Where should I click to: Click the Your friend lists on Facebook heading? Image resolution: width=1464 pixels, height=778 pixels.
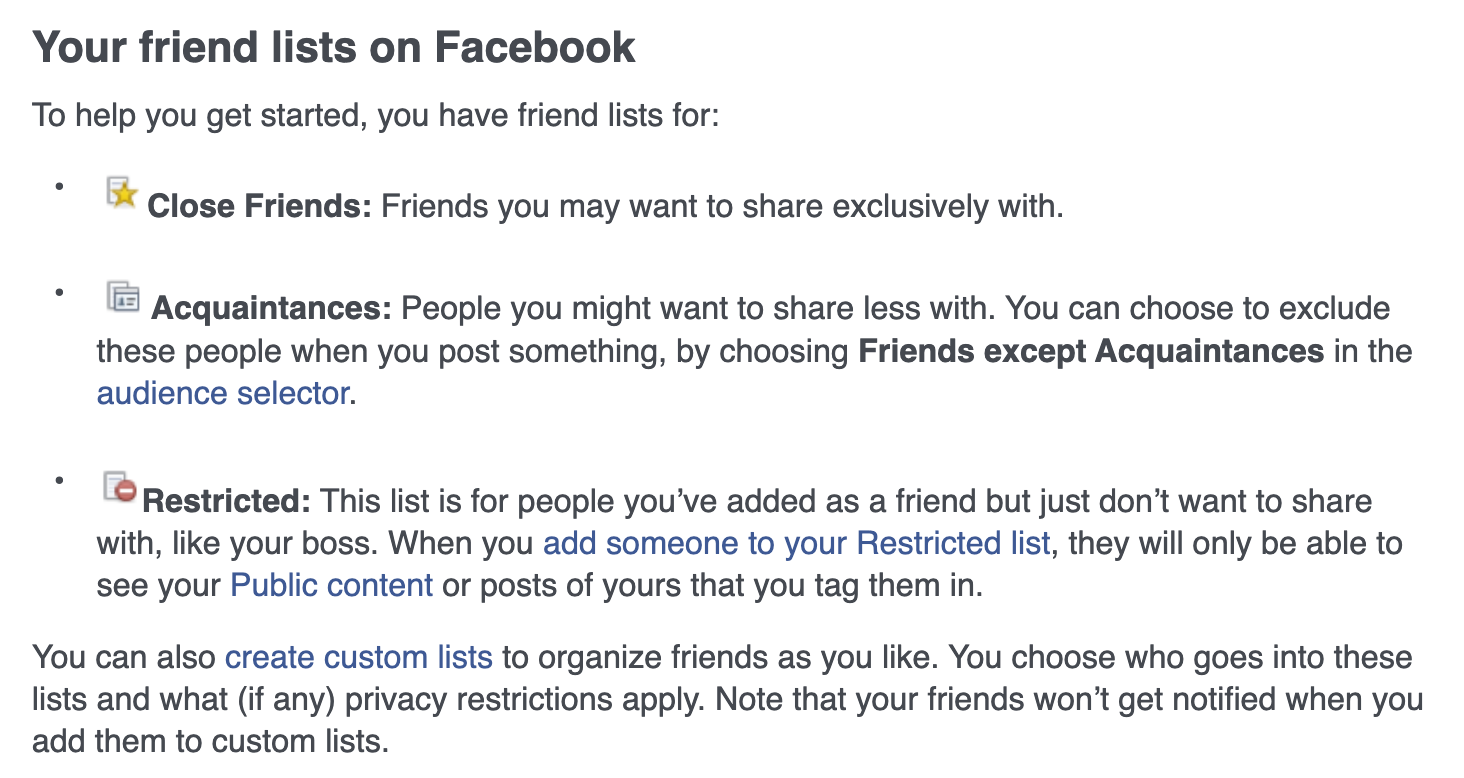pyautogui.click(x=334, y=47)
